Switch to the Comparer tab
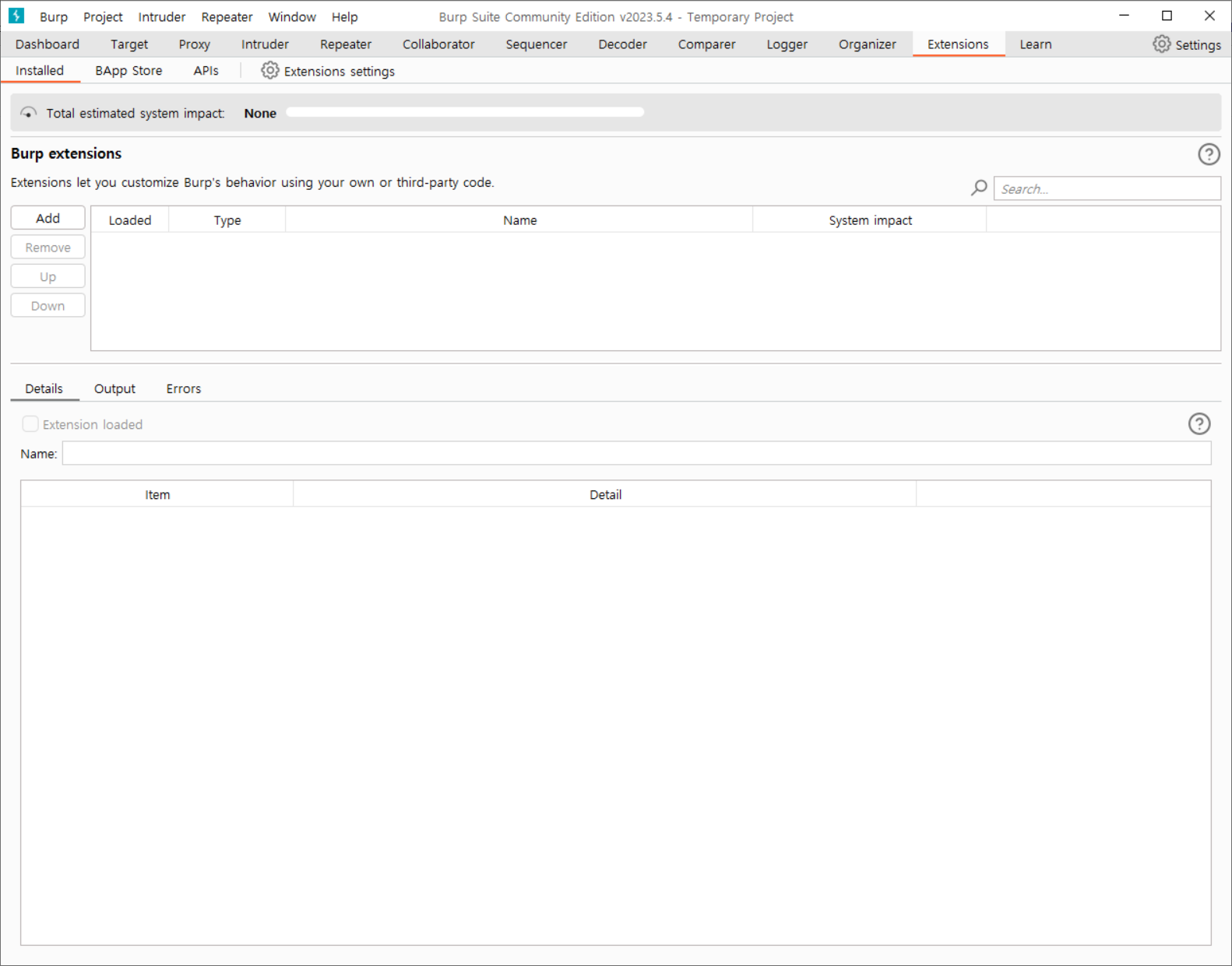1232x966 pixels. click(x=706, y=44)
